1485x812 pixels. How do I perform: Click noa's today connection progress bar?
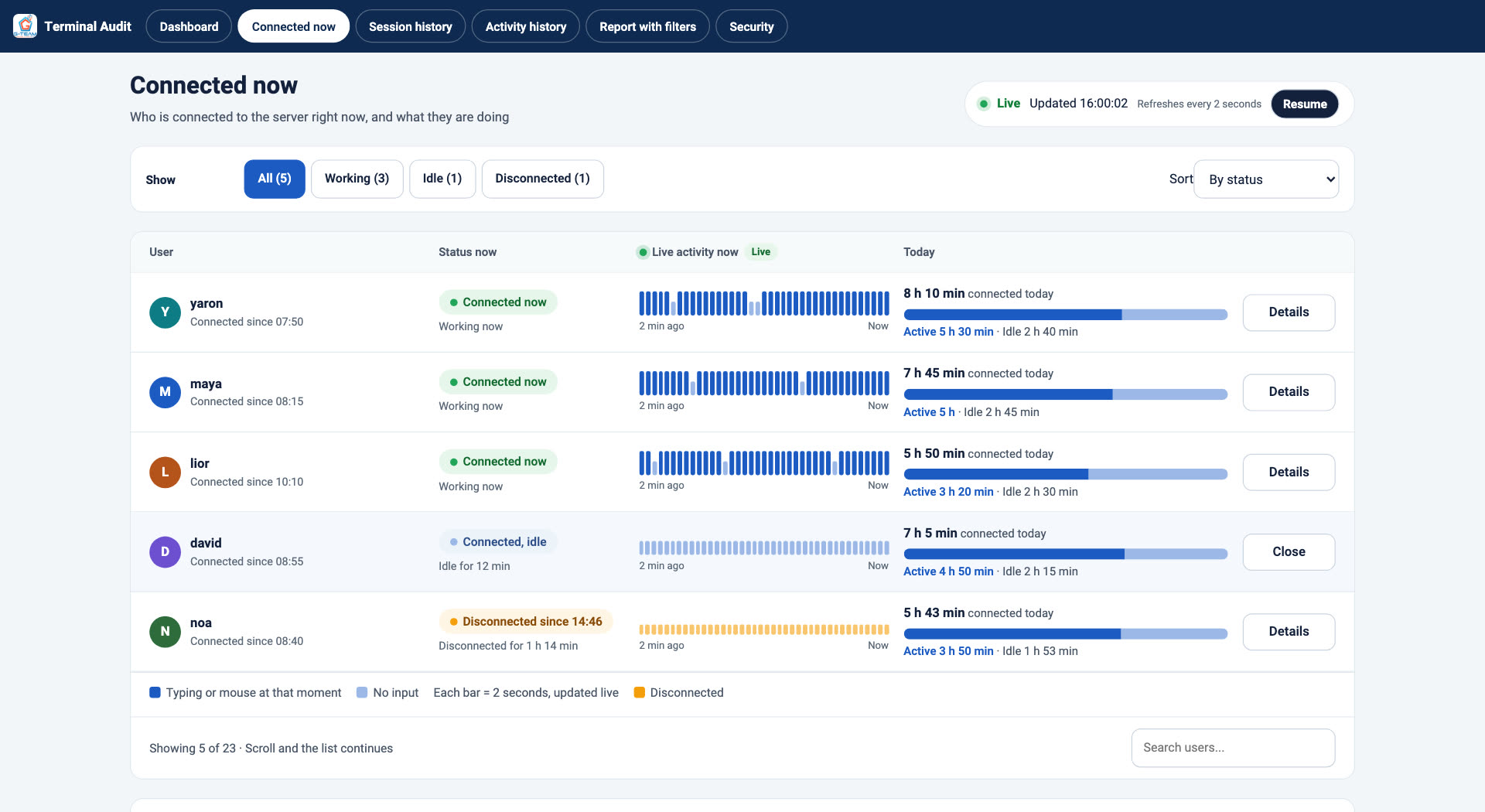pyautogui.click(x=1065, y=634)
